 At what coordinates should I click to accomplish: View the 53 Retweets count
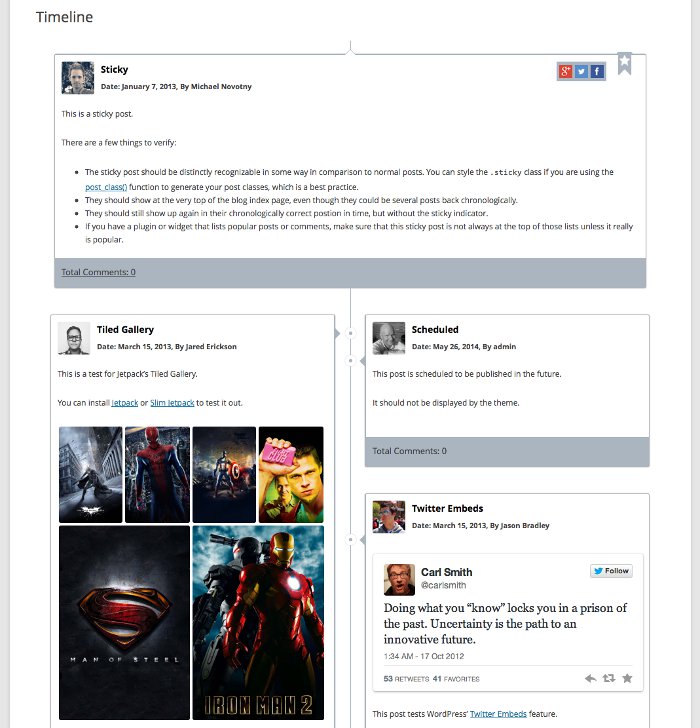pyautogui.click(x=406, y=679)
